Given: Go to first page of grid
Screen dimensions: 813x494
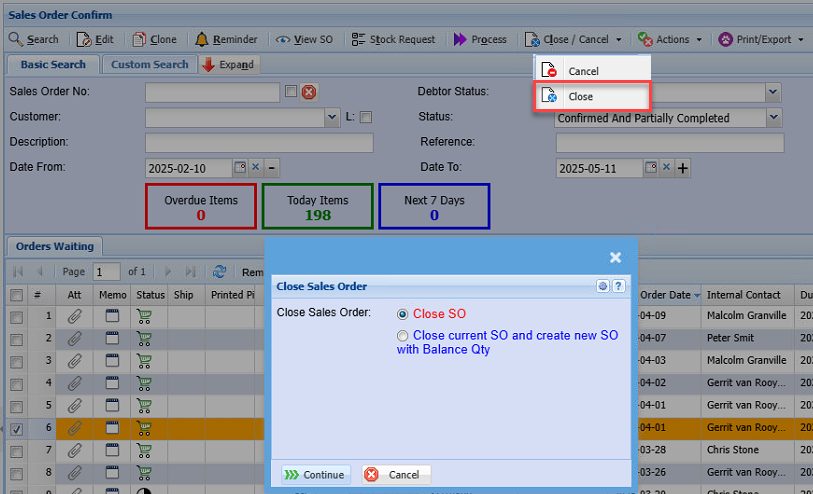Looking at the screenshot, I should click(x=18, y=272).
